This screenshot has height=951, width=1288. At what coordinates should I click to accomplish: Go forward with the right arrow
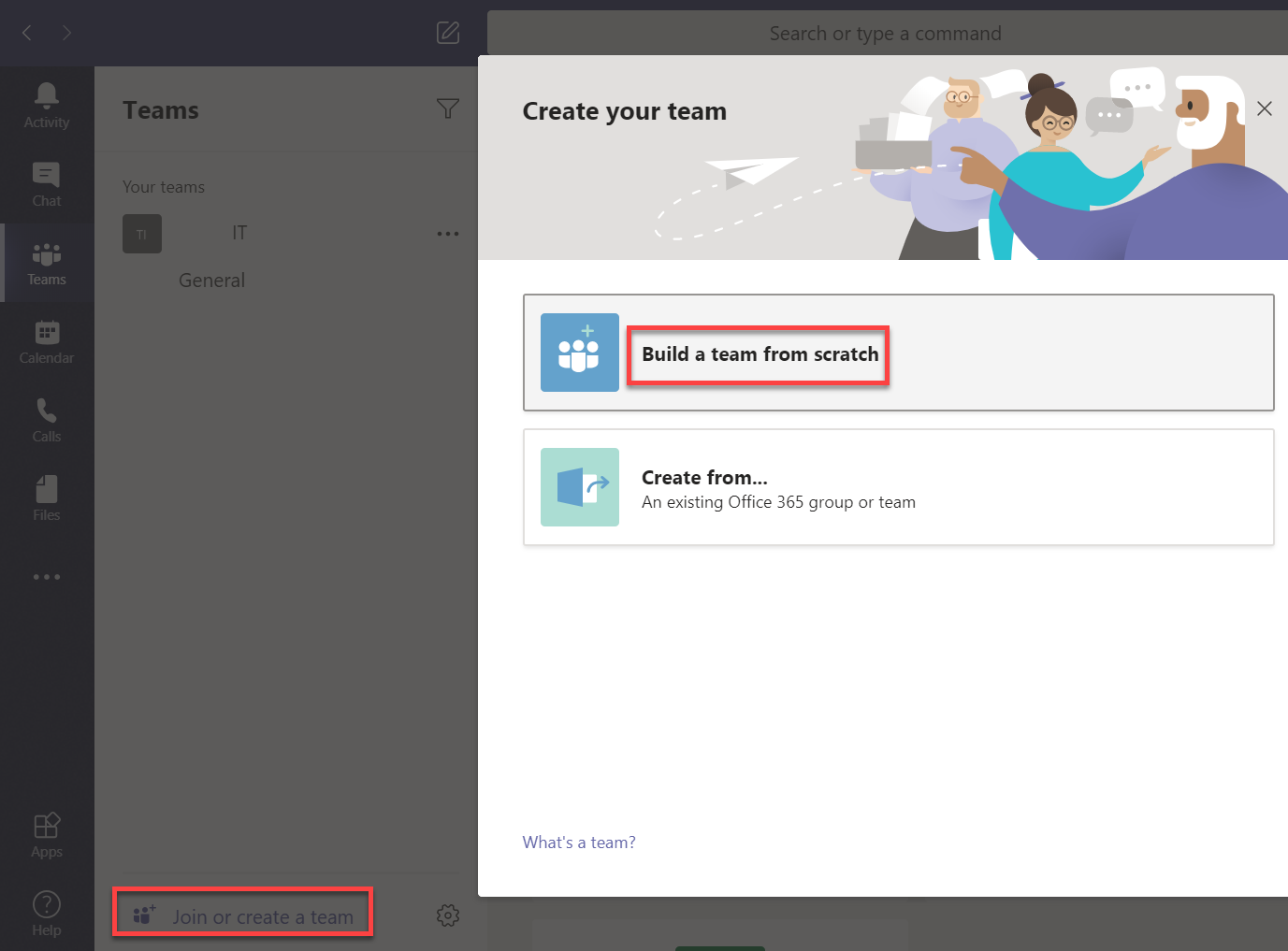[66, 33]
